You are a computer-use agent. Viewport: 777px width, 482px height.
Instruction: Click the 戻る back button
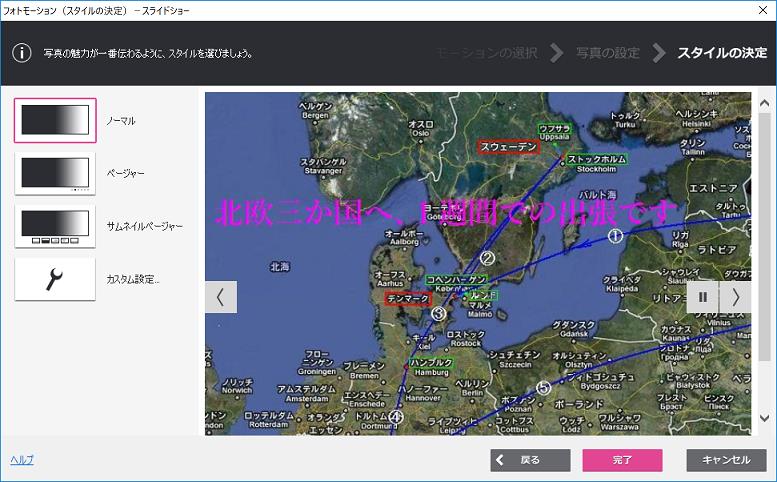pos(530,460)
